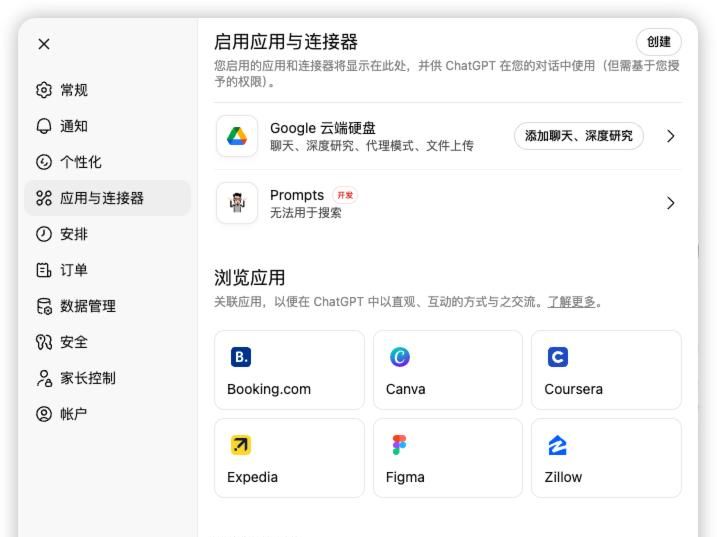
Task: Click the Zillow app name
Action: tap(563, 477)
